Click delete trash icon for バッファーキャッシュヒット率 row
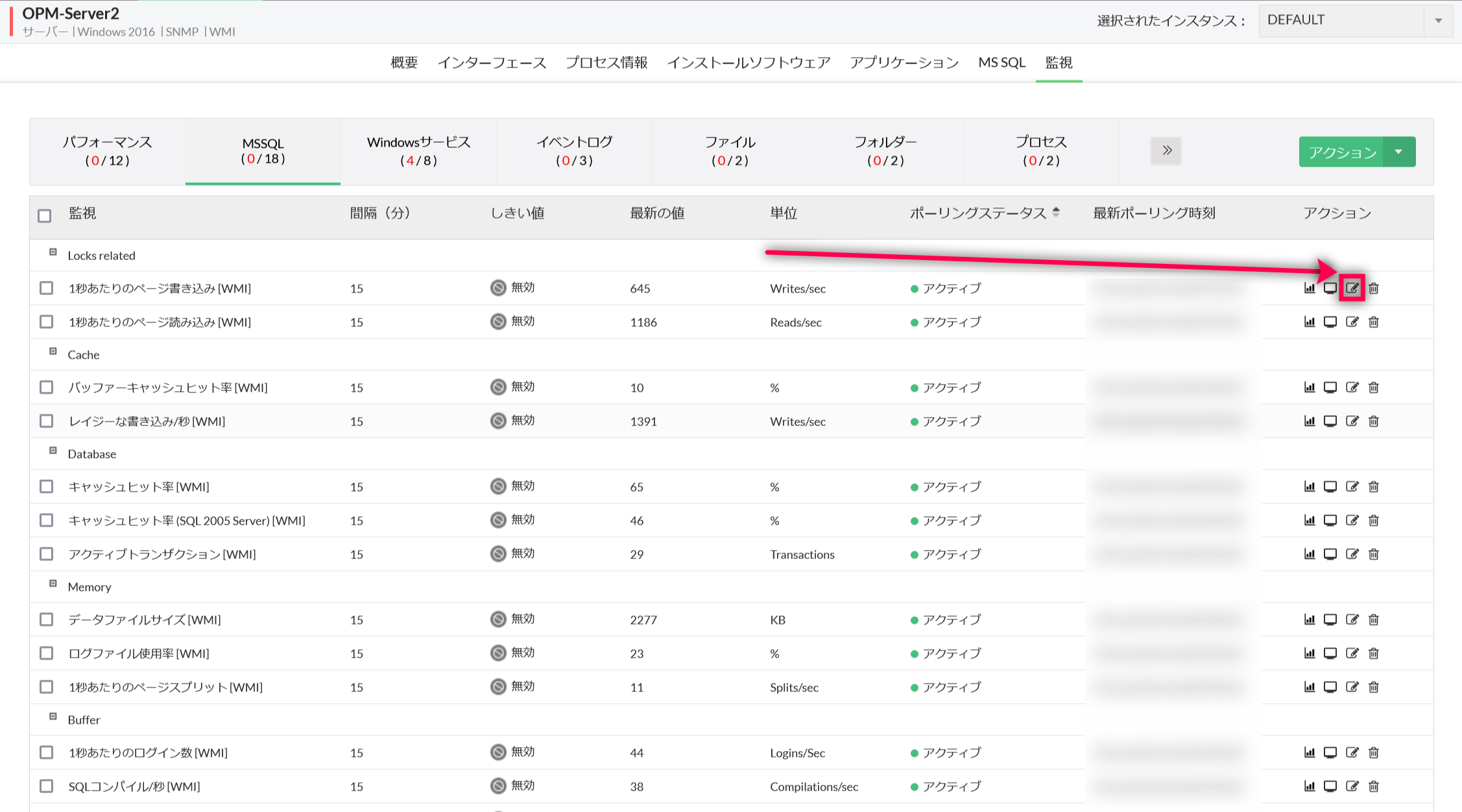Viewport: 1462px width, 812px height. (1373, 387)
